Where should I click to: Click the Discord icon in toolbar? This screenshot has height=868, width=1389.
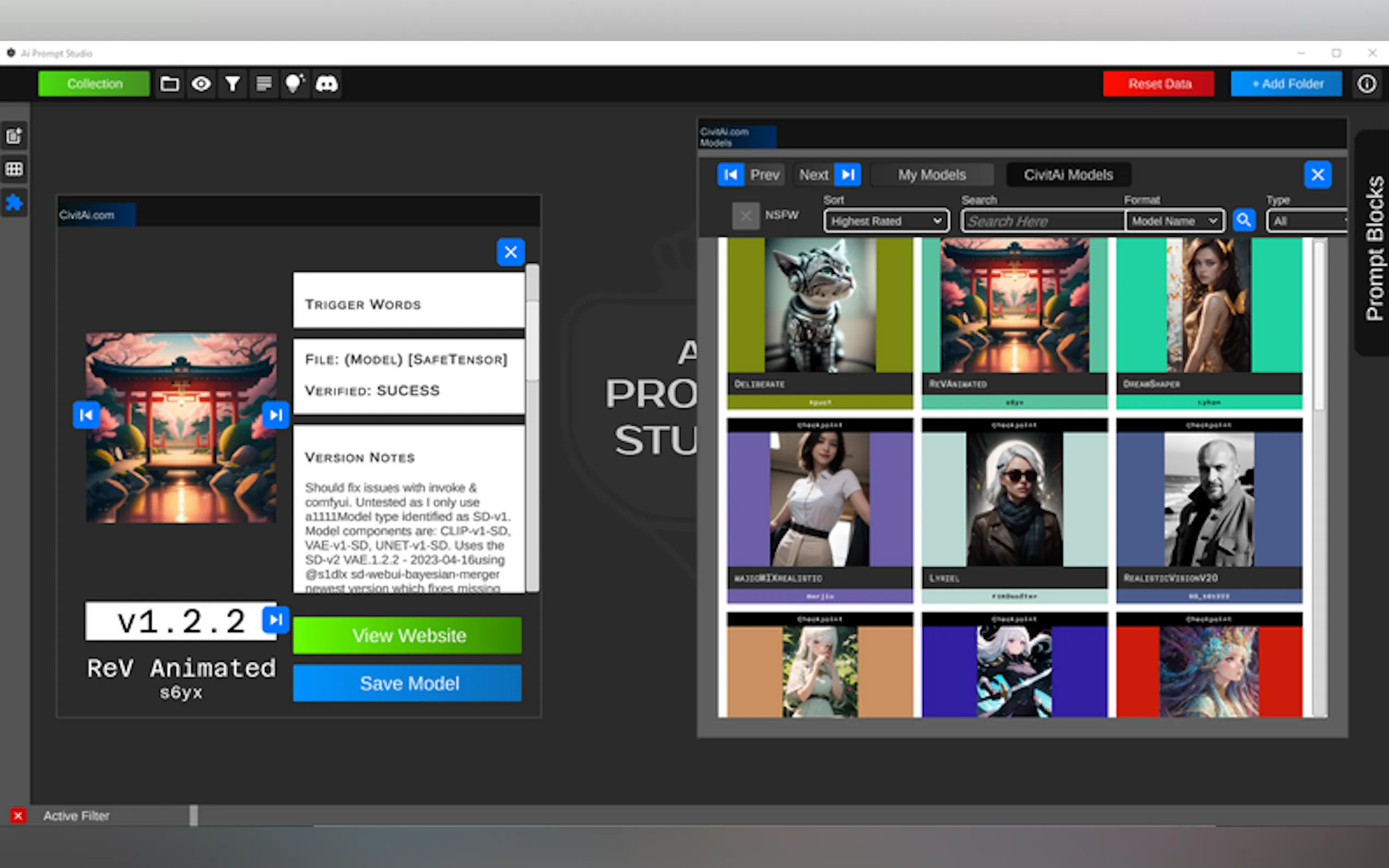326,84
